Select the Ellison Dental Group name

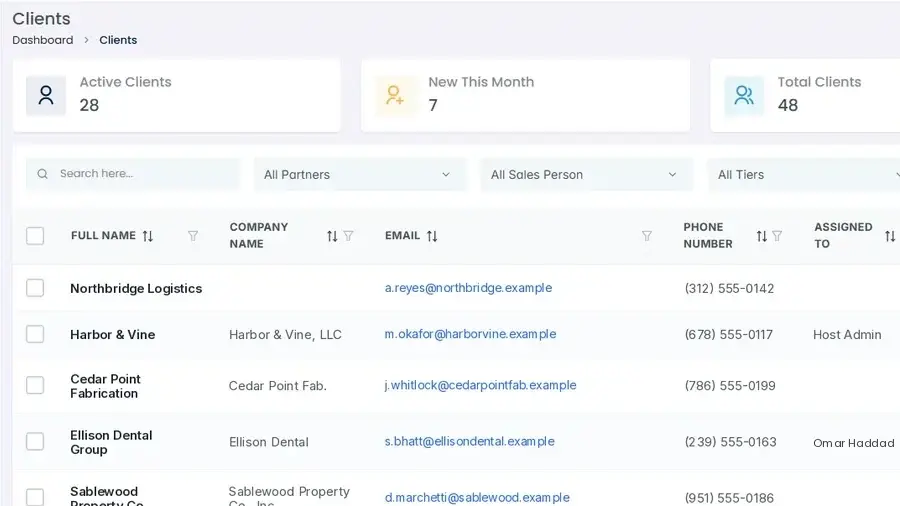111,442
